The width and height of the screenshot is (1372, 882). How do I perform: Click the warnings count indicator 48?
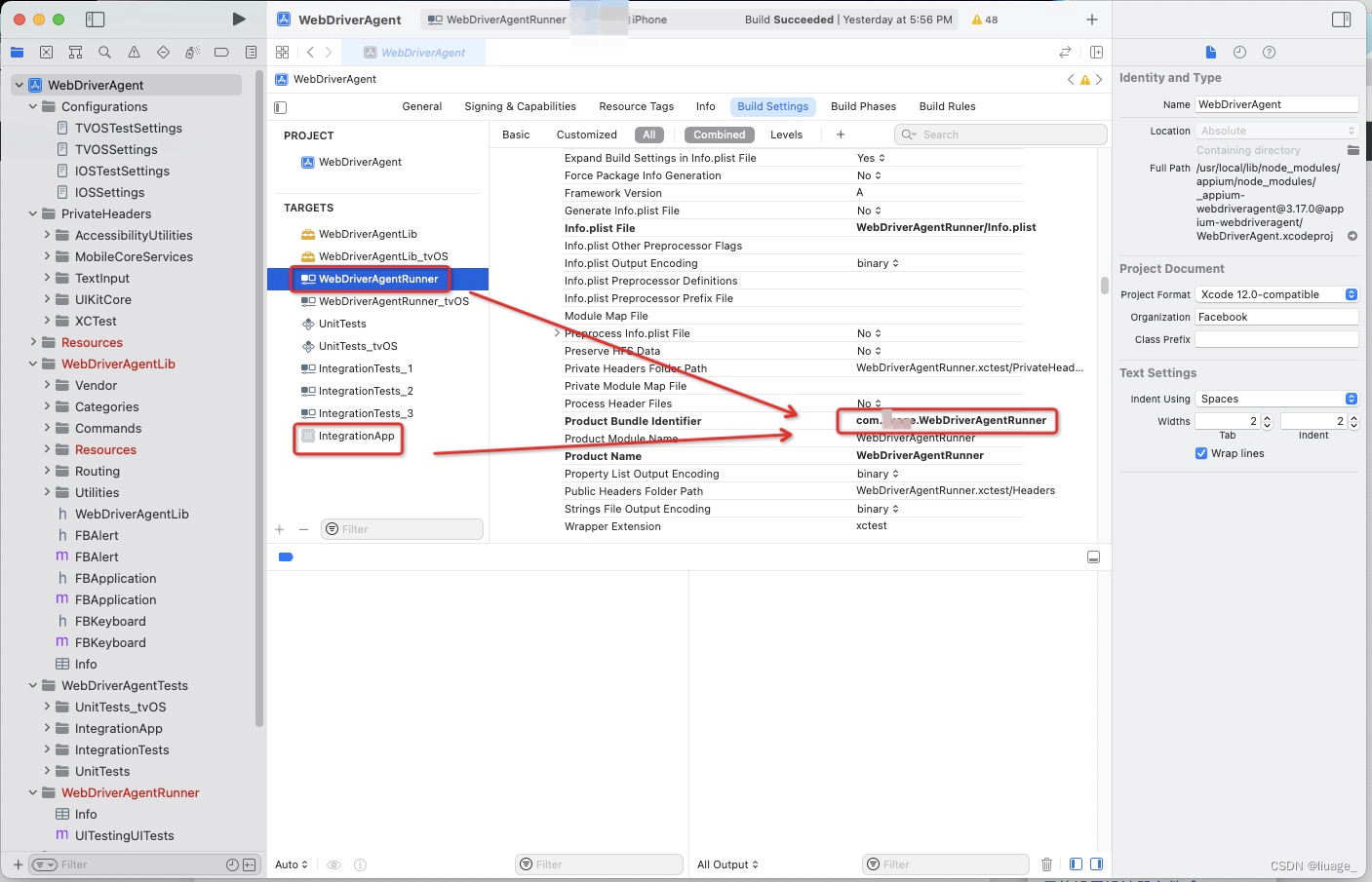point(985,19)
